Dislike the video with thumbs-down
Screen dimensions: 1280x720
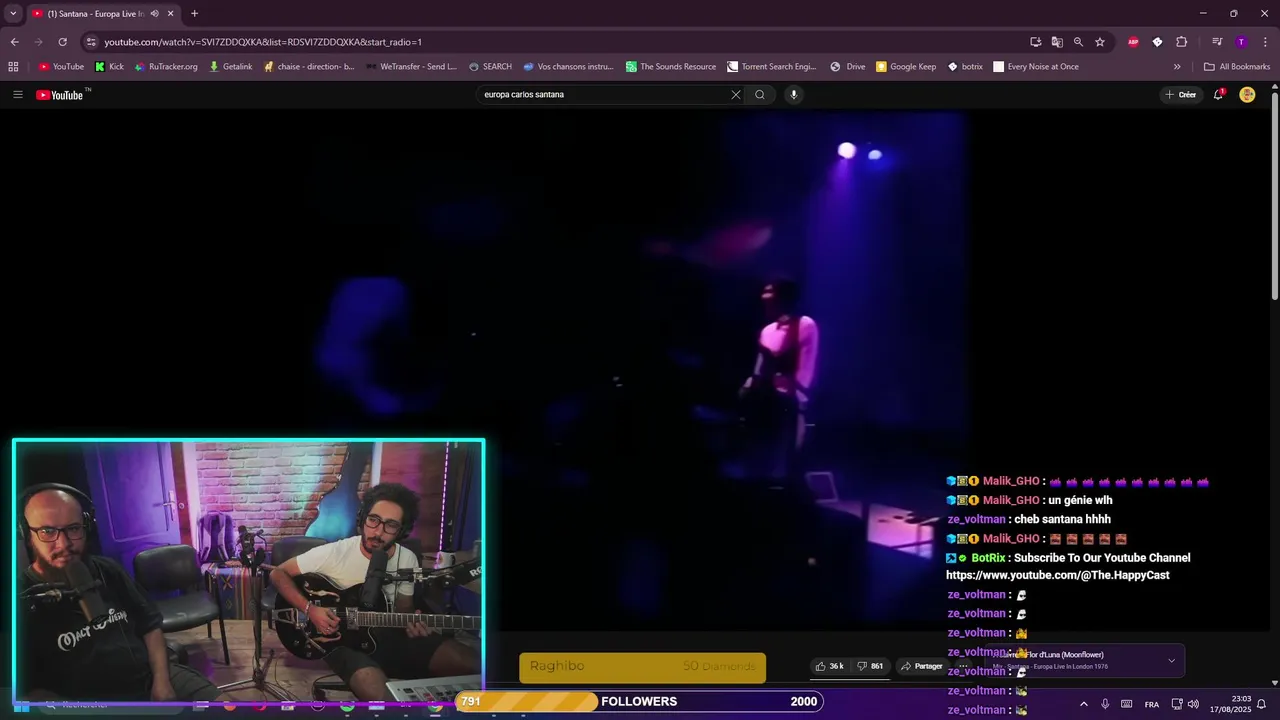coord(870,666)
